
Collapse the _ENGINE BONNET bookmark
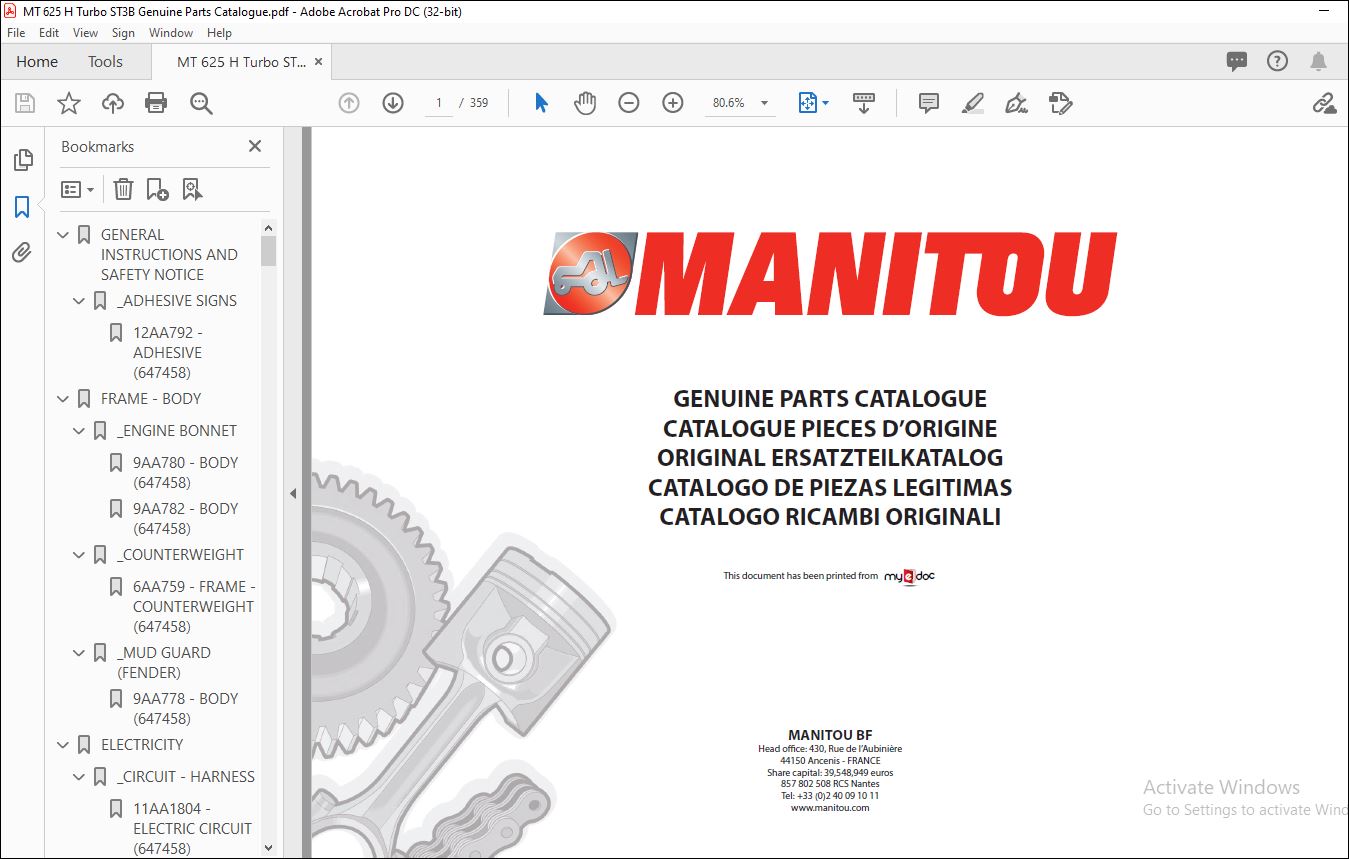point(80,431)
